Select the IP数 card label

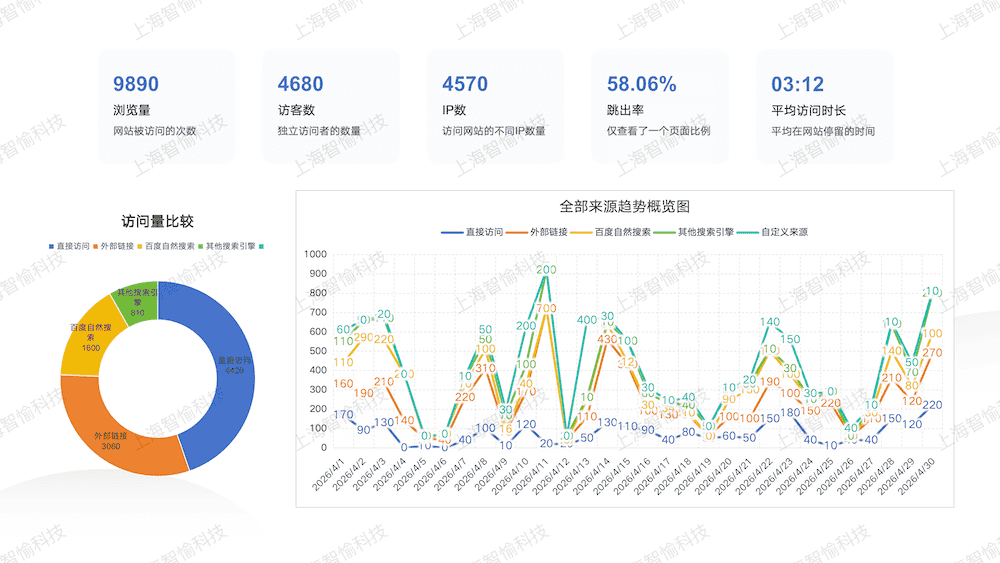coord(454,110)
